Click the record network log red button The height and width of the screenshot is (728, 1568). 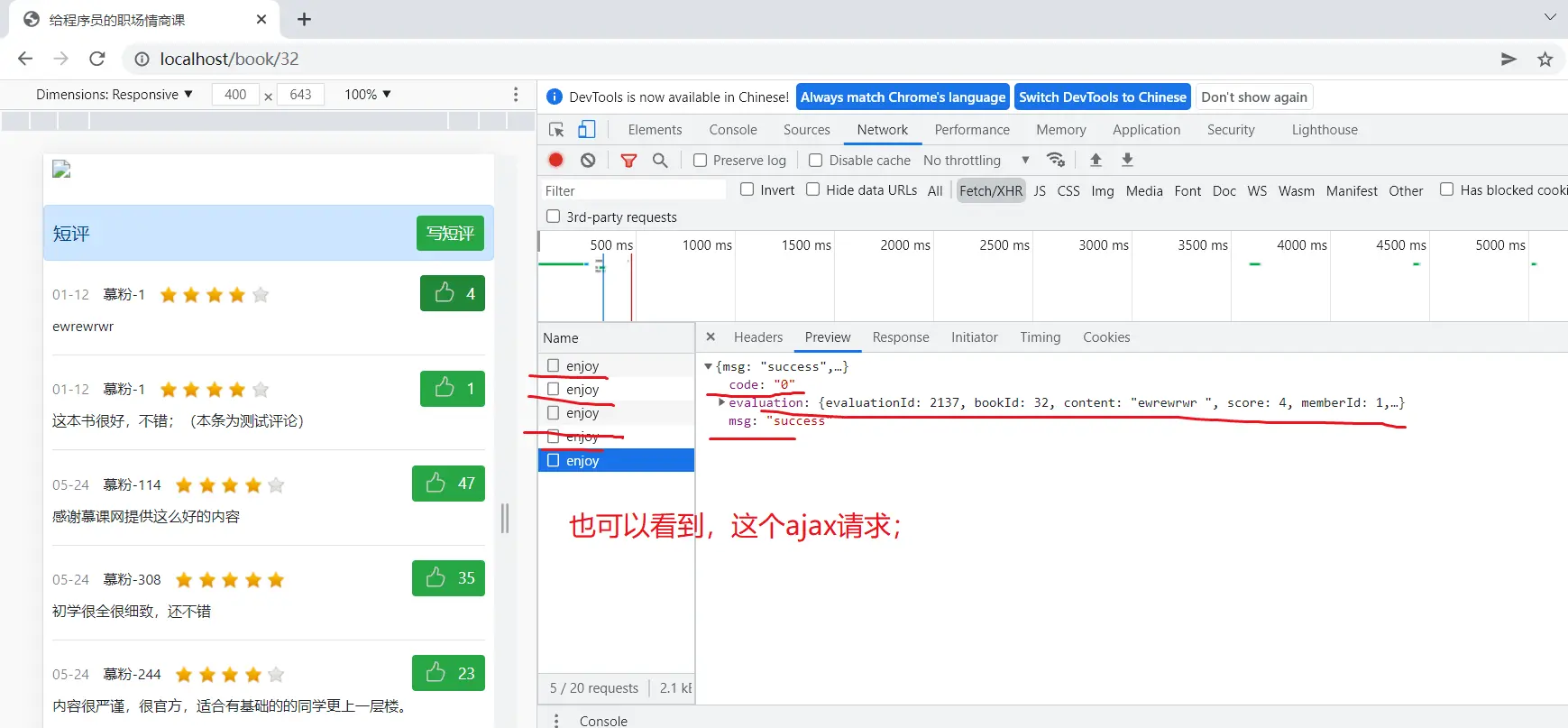point(555,160)
